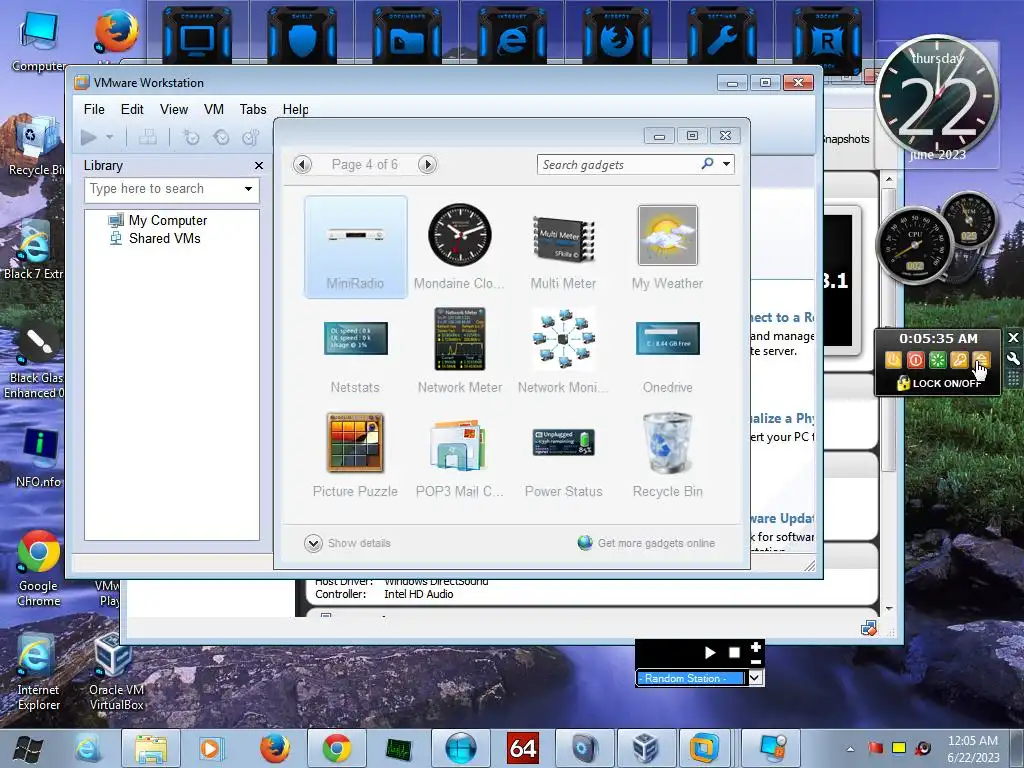Viewport: 1024px width, 768px height.
Task: Open NFO.nfo desktop file
Action: pyautogui.click(x=39, y=458)
